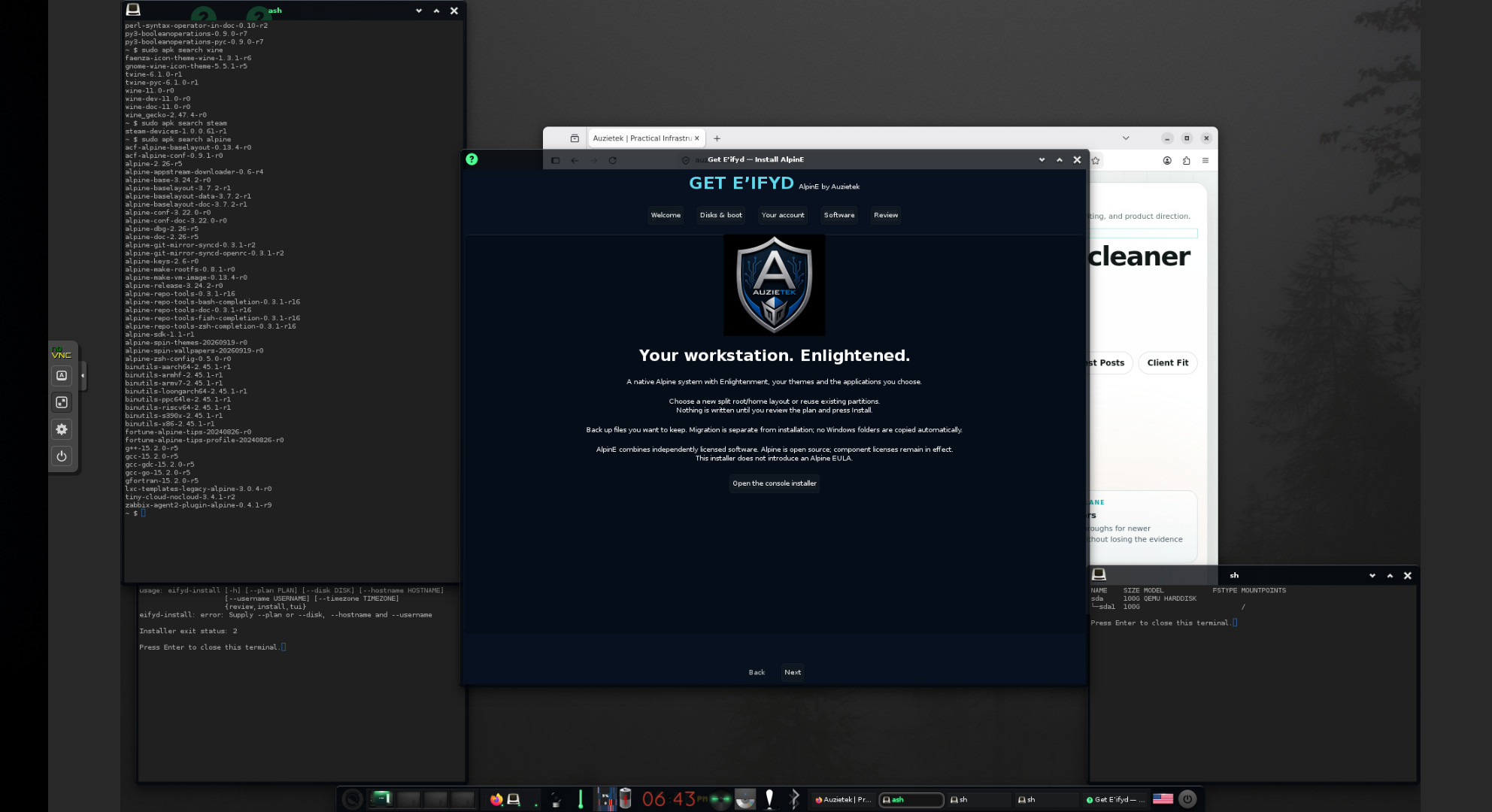This screenshot has width=1492, height=812.
Task: Click 'Your workstation. Enlightened.' heading
Action: (775, 356)
